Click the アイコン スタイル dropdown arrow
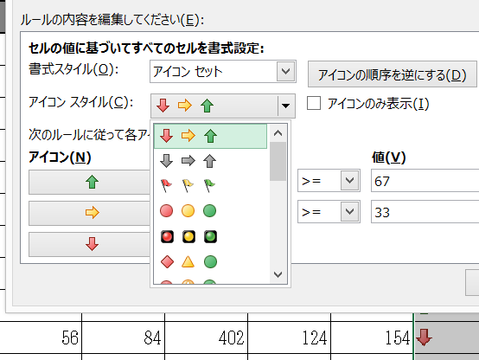479x360 pixels. (x=286, y=106)
